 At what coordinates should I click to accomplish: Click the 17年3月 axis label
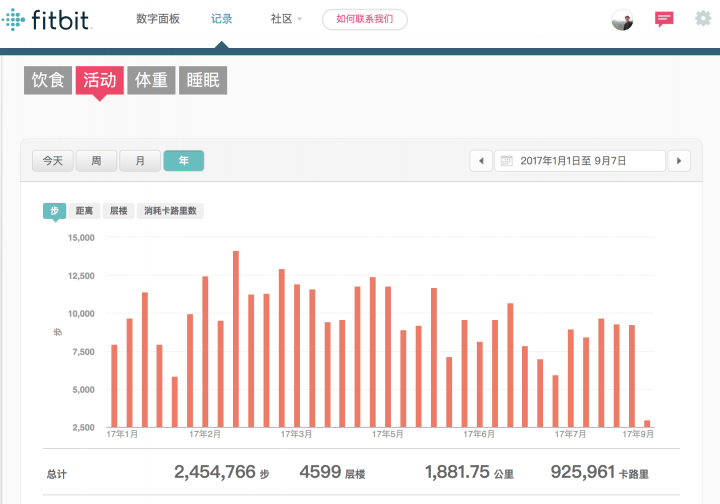click(296, 434)
